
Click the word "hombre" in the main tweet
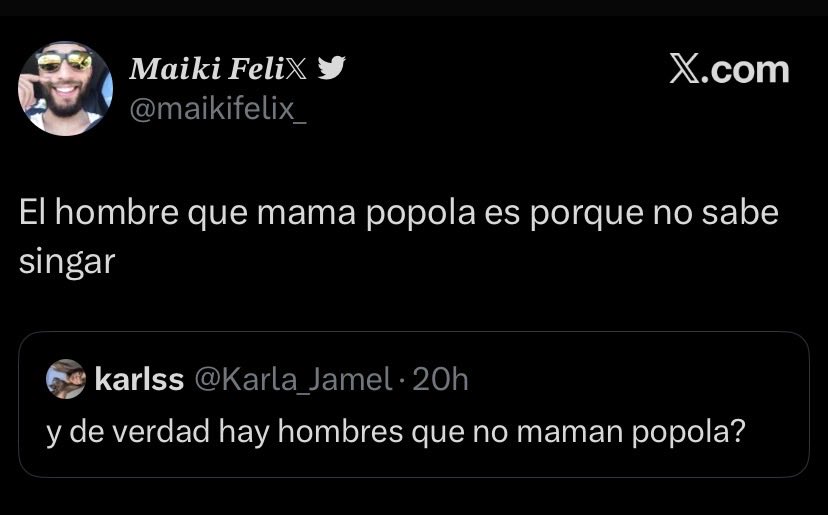(x=117, y=212)
